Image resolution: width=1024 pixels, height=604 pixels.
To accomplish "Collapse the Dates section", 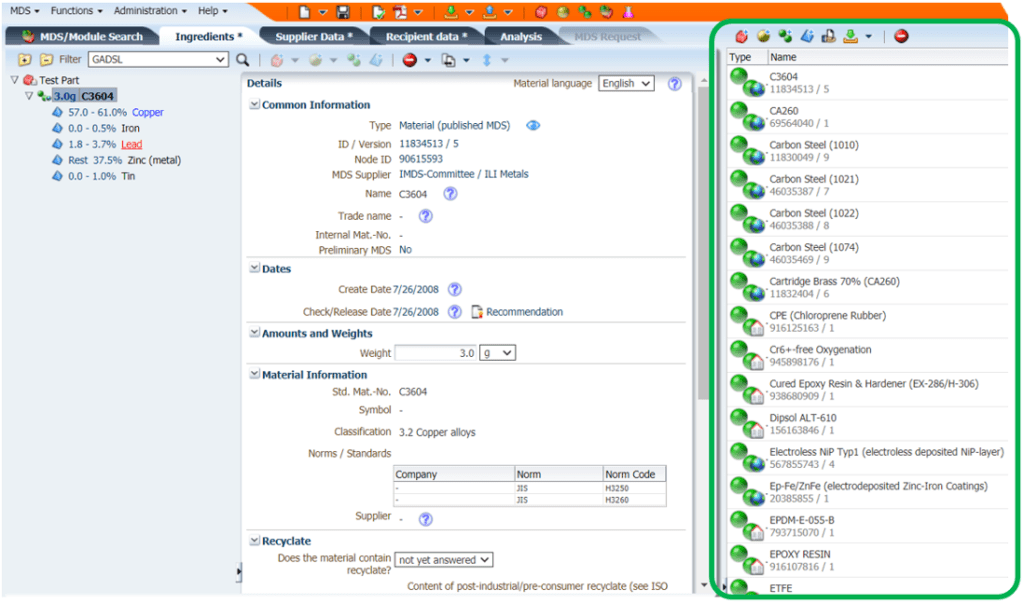I will click(x=254, y=269).
